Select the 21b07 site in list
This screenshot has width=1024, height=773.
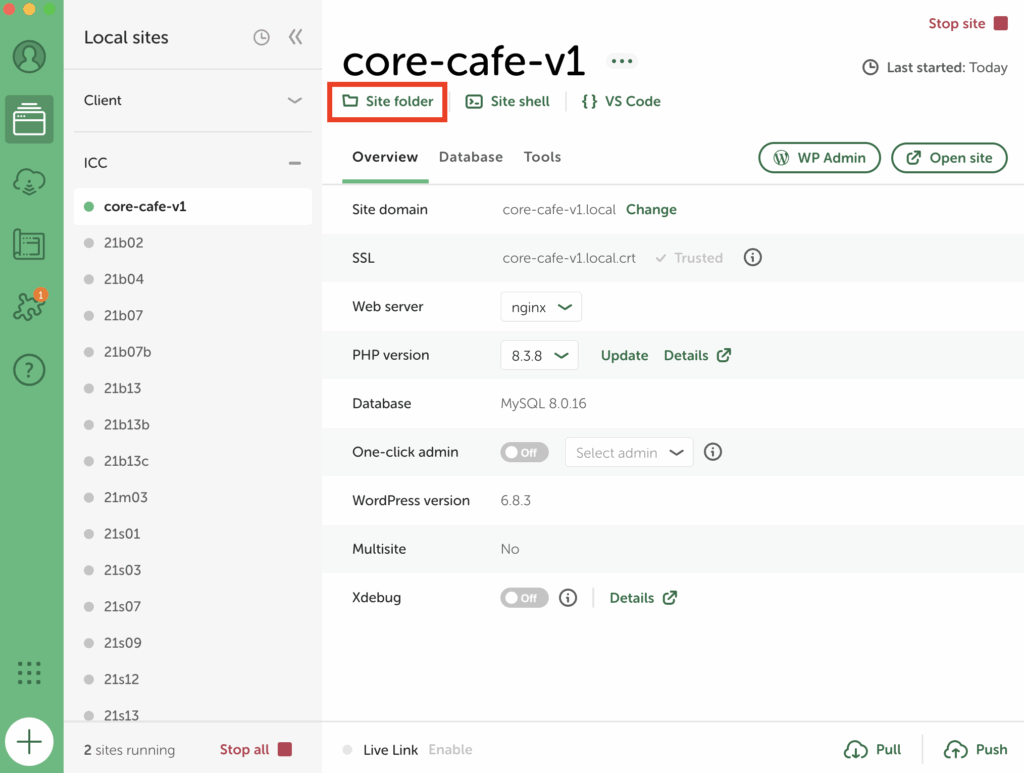[123, 316]
